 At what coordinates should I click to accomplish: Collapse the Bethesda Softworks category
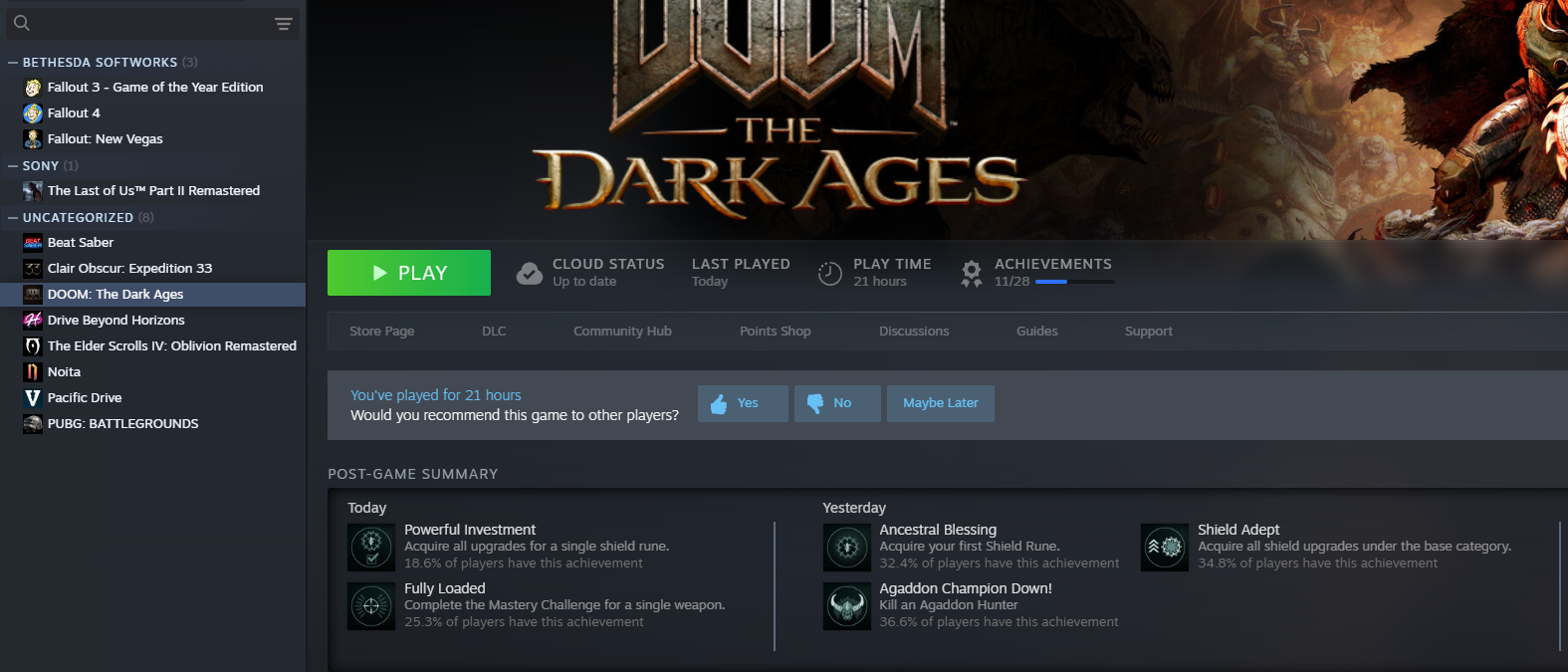pos(13,63)
